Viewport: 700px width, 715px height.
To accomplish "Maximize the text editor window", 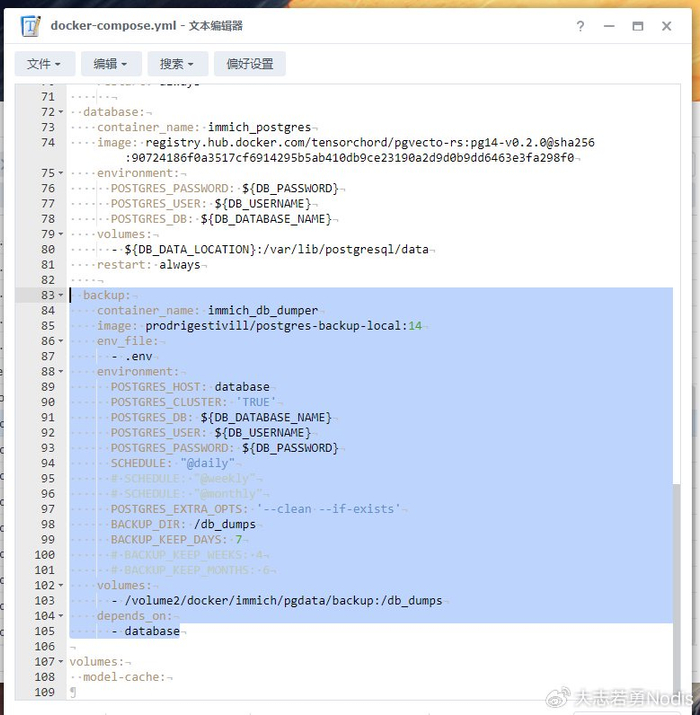I will pos(637,27).
